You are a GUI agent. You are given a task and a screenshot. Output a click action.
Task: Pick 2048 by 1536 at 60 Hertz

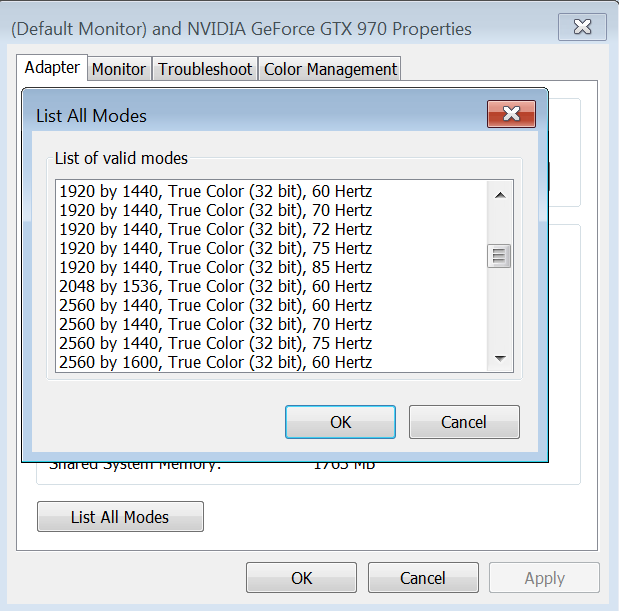pos(216,286)
